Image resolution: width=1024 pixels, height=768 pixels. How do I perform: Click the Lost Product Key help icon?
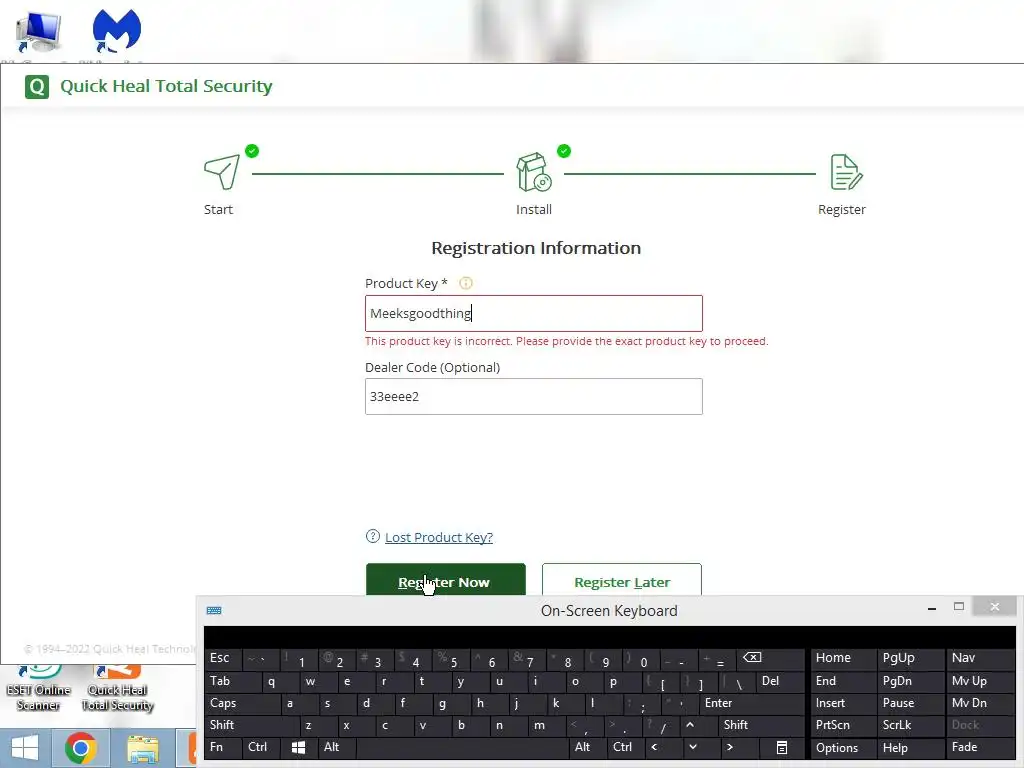point(372,536)
